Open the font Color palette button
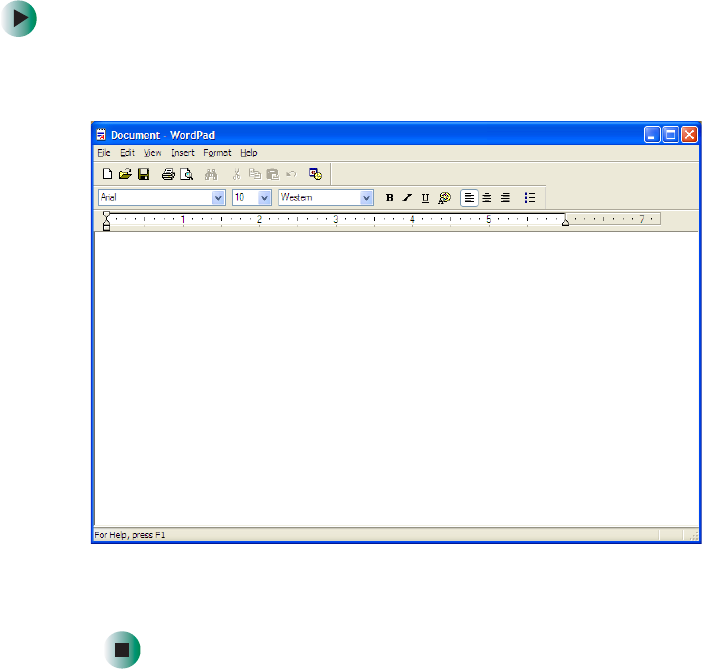Screen dimensions: 702x669 (x=445, y=197)
